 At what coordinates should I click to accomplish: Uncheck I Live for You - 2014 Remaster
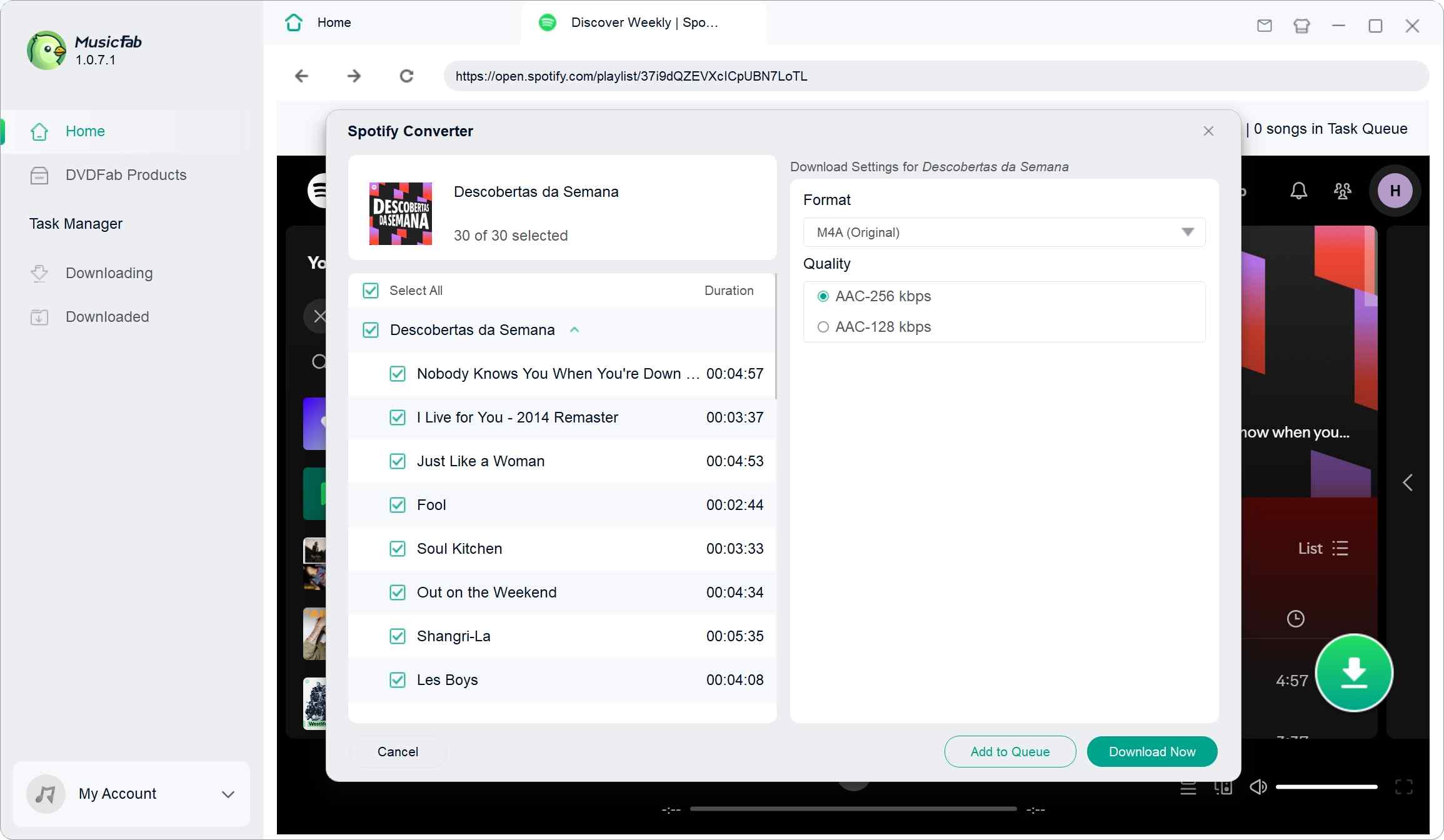point(398,417)
